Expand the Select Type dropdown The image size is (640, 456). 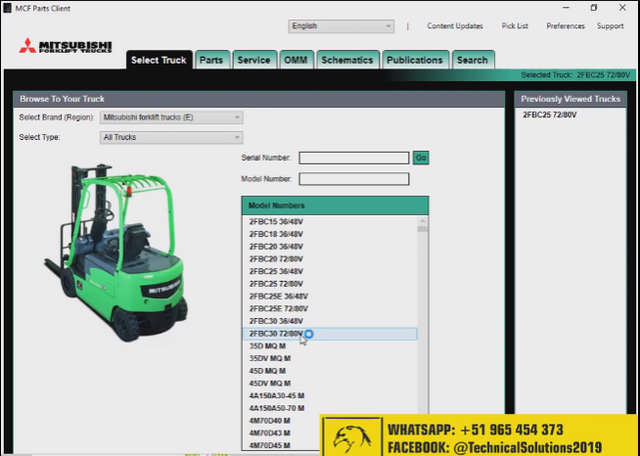(172, 136)
